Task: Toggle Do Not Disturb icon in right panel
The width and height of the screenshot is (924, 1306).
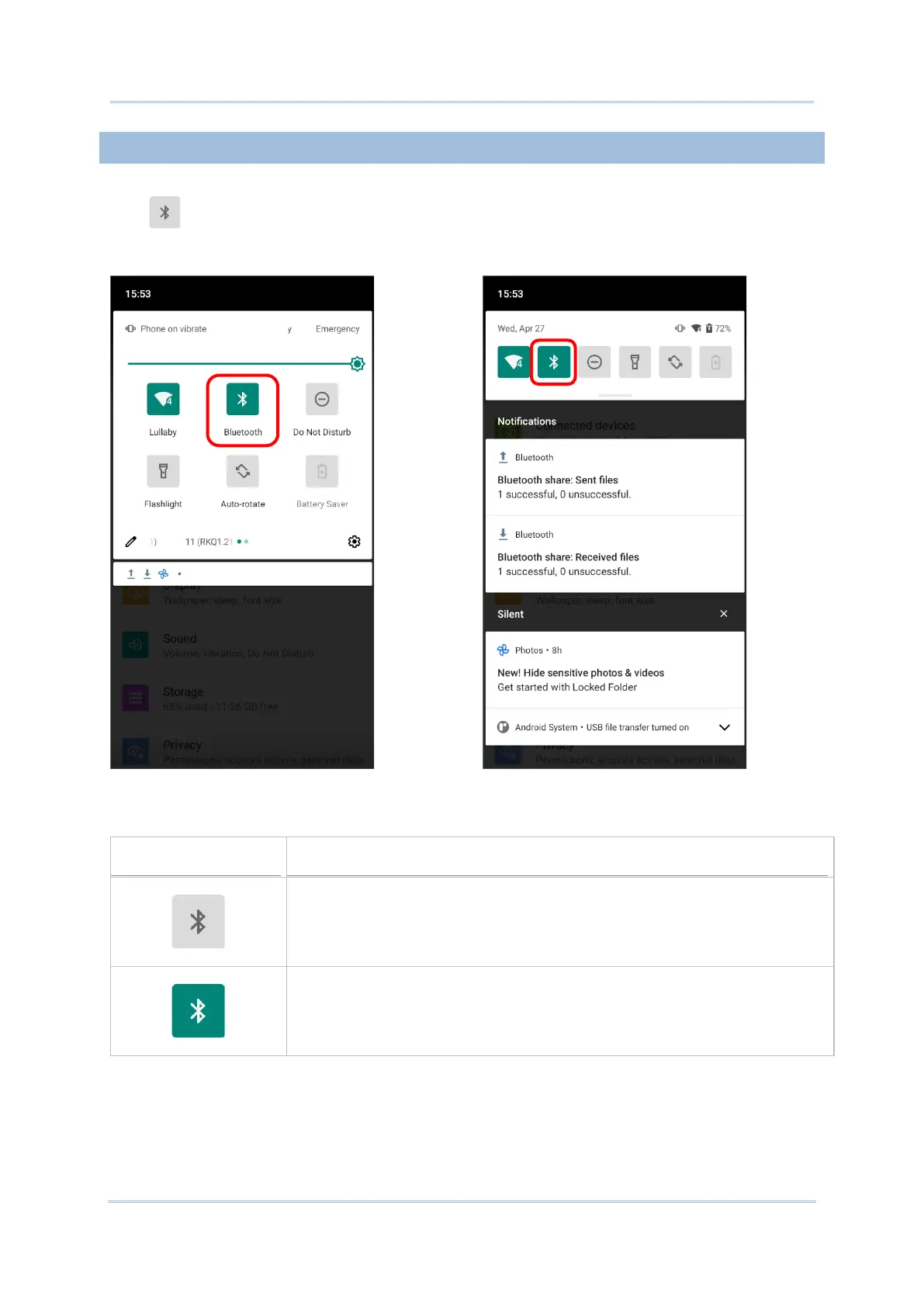Action: 594,362
